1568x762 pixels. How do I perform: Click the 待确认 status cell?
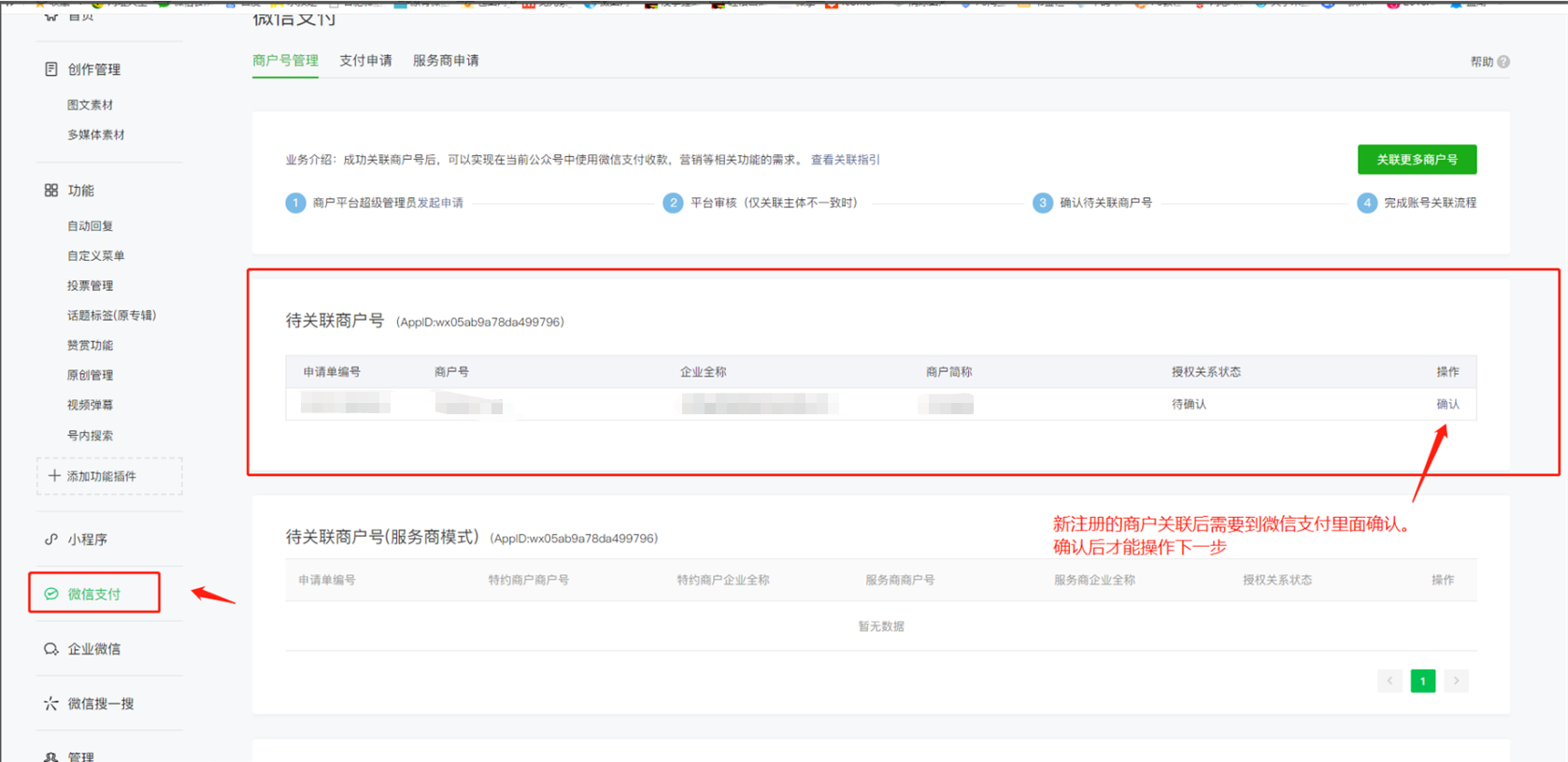coord(1189,404)
